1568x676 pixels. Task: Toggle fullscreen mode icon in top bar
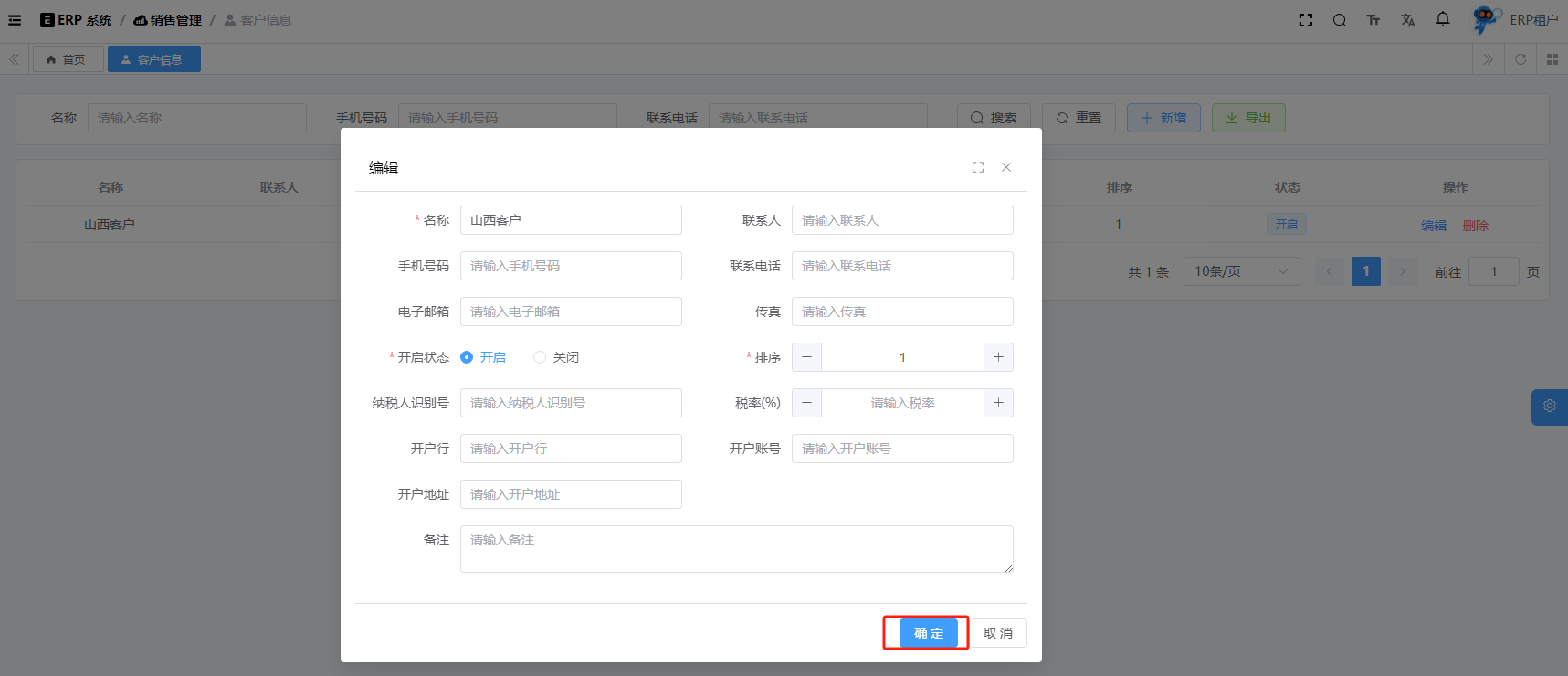pos(1306,20)
